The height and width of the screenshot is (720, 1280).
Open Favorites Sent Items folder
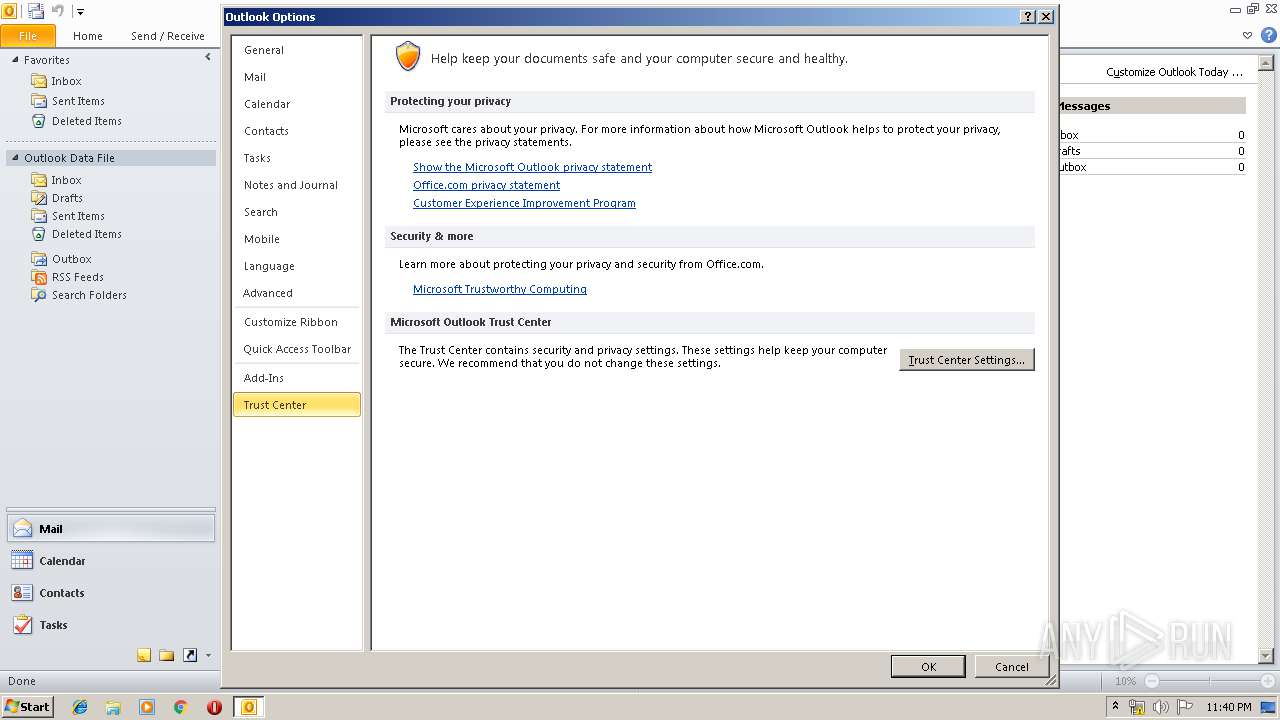pos(78,101)
